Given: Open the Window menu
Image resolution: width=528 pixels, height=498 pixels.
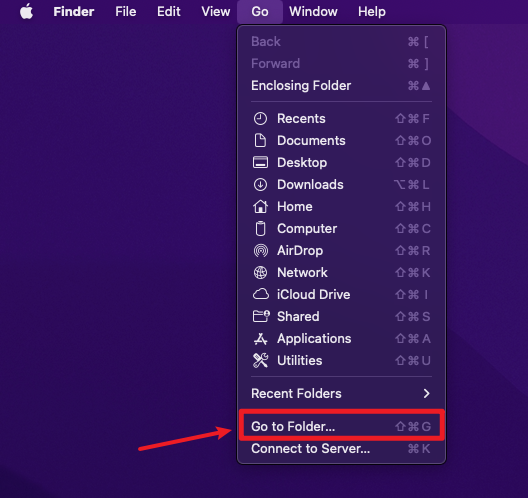Looking at the screenshot, I should pos(313,12).
